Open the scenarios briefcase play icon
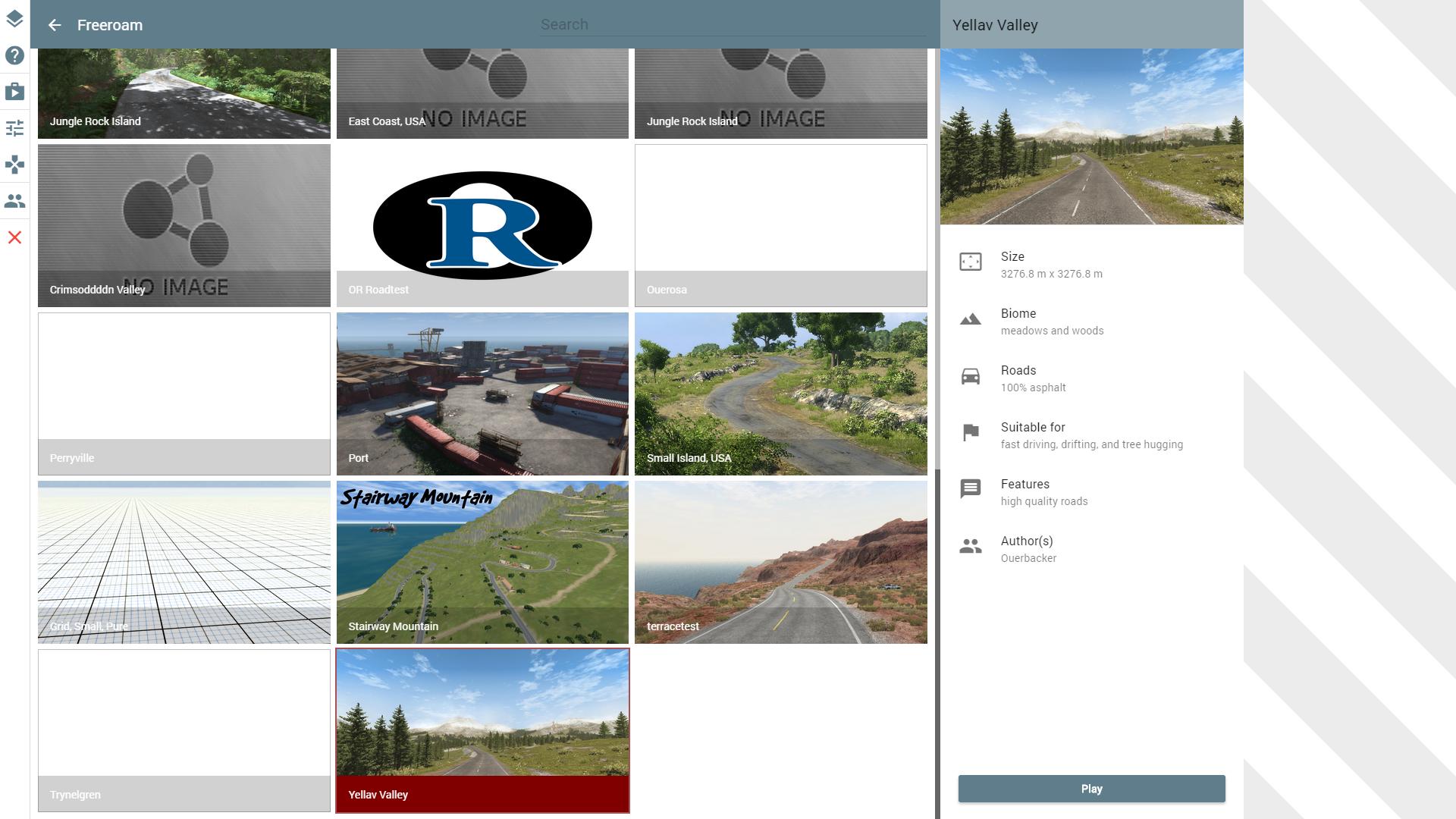Screen dimensions: 1456x819 click(14, 92)
